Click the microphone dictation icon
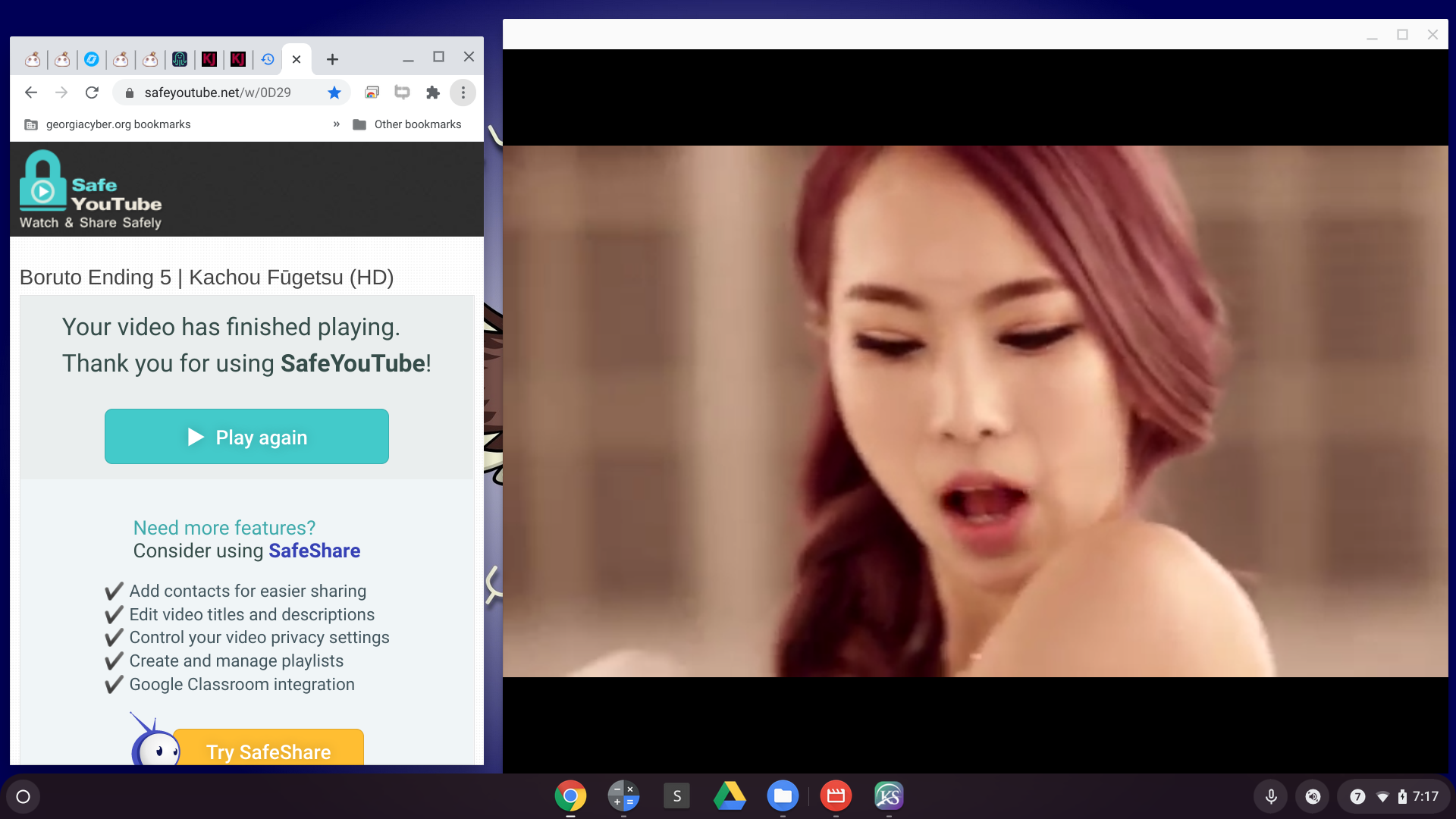The image size is (1456, 819). 1271,796
